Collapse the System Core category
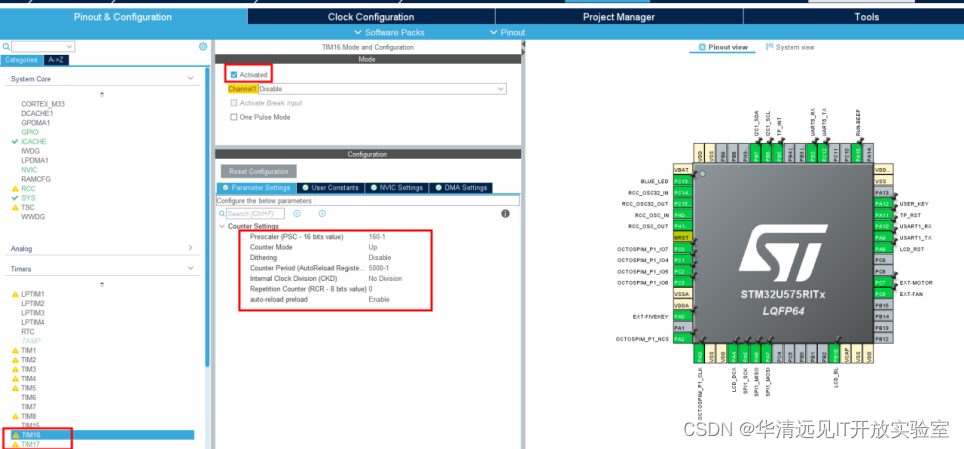This screenshot has width=964, height=449. pos(191,79)
